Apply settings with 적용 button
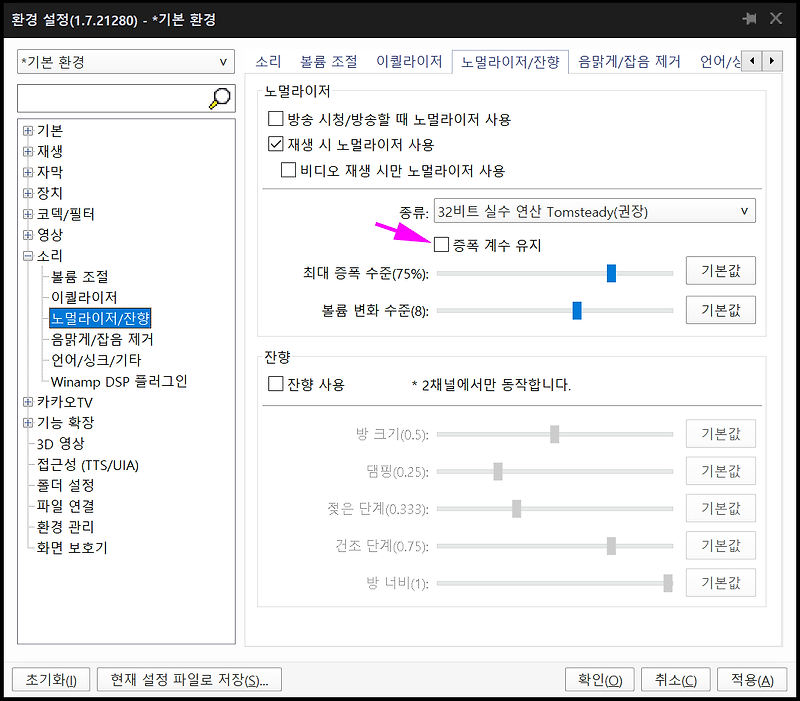800x701 pixels. click(x=752, y=680)
